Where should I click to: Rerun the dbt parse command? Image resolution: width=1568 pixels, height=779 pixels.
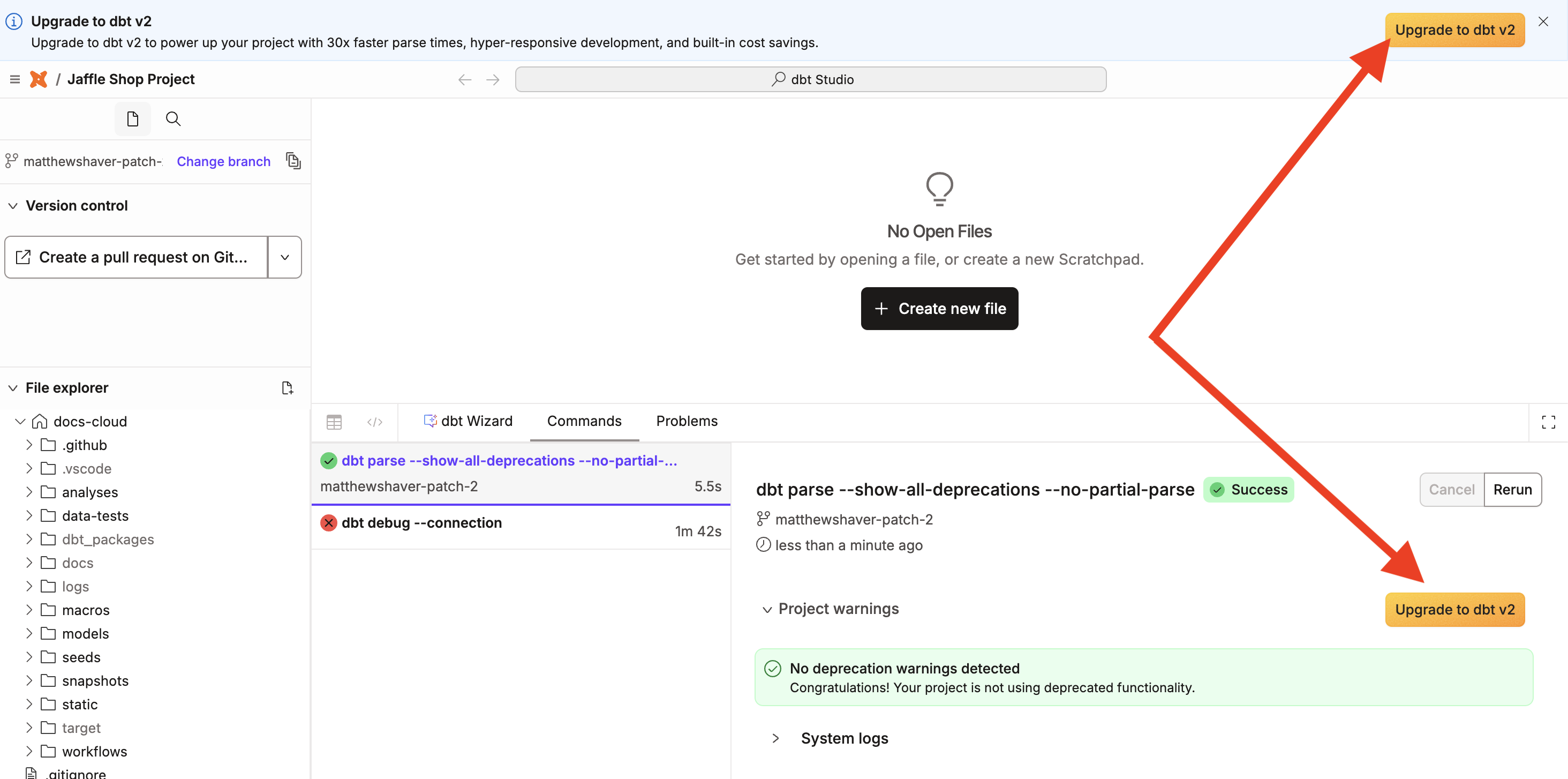[1513, 490]
